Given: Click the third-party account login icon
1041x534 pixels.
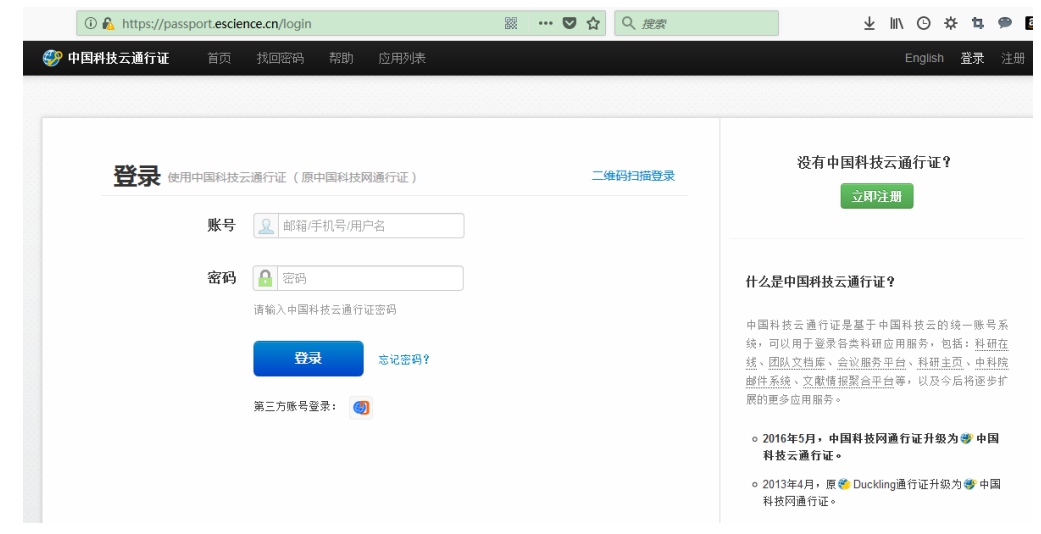Looking at the screenshot, I should tap(361, 407).
